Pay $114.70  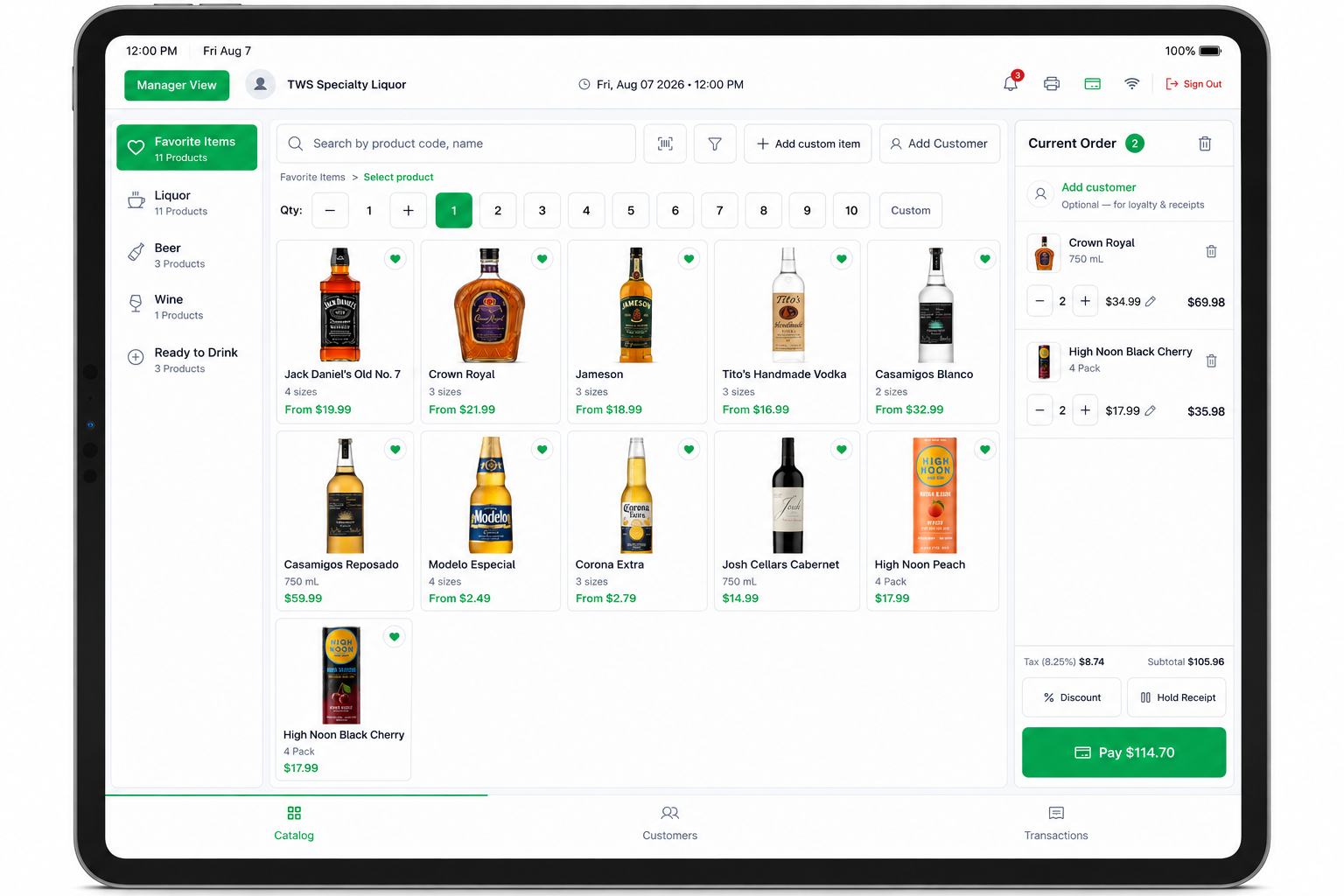tap(1124, 752)
